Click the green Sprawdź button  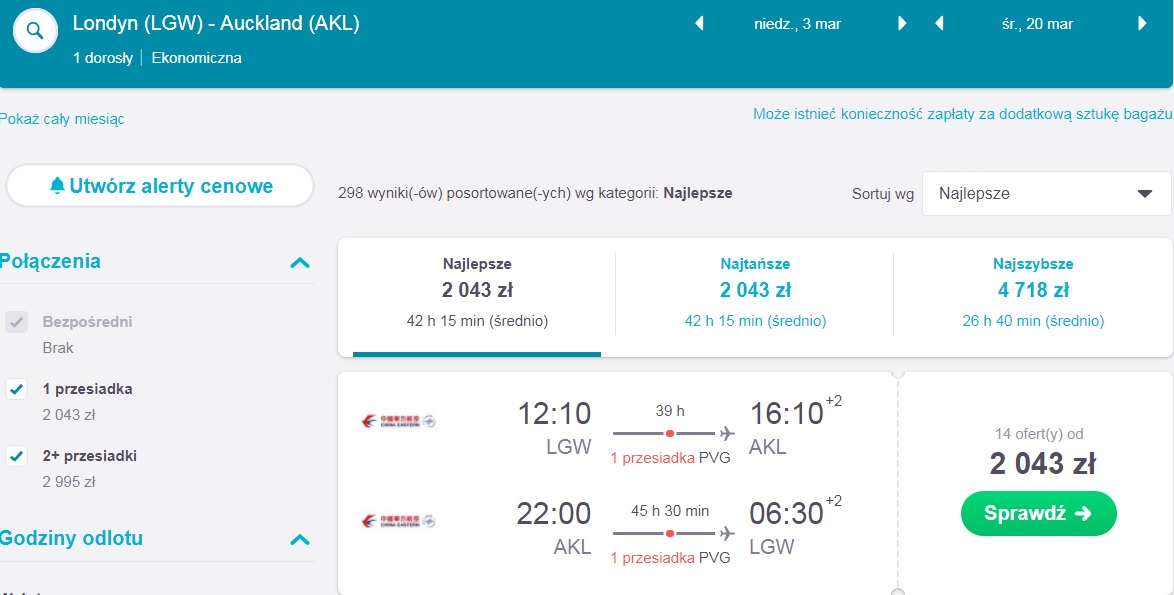[x=1038, y=513]
